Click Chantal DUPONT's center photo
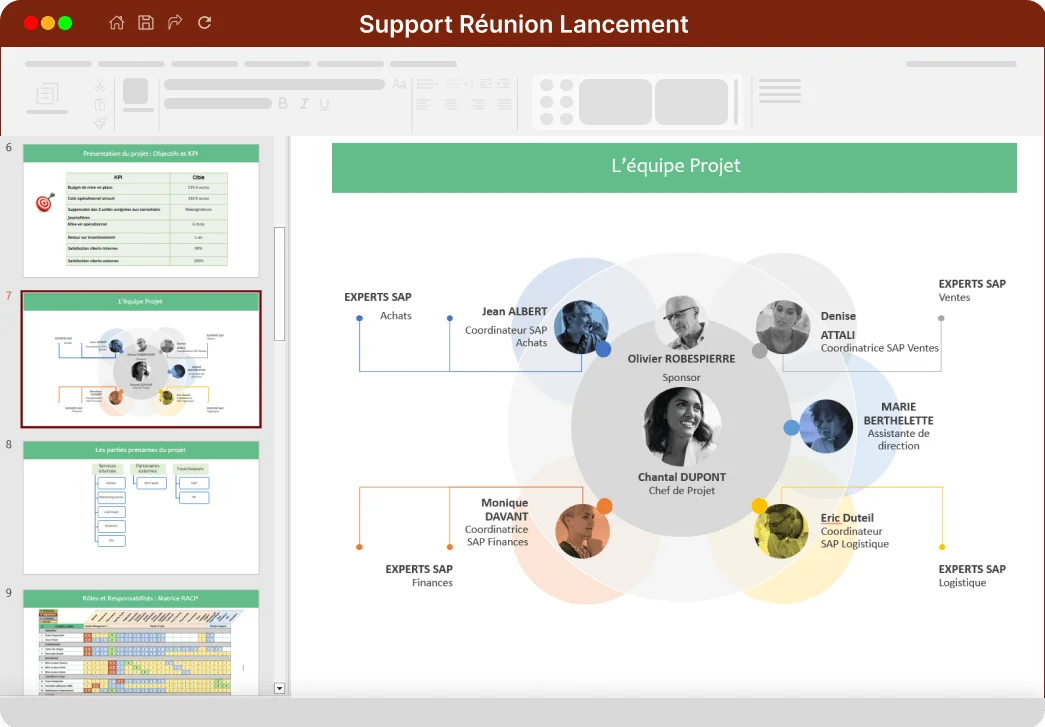Viewport: 1045px width, 727px height. point(682,427)
